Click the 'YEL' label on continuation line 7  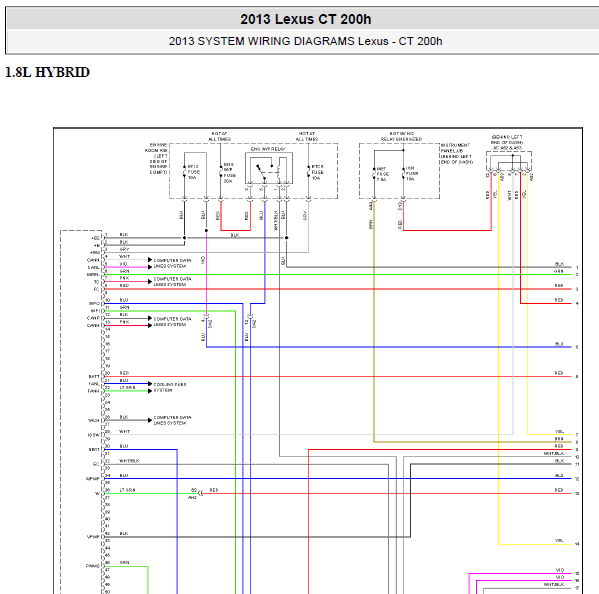tap(559, 431)
